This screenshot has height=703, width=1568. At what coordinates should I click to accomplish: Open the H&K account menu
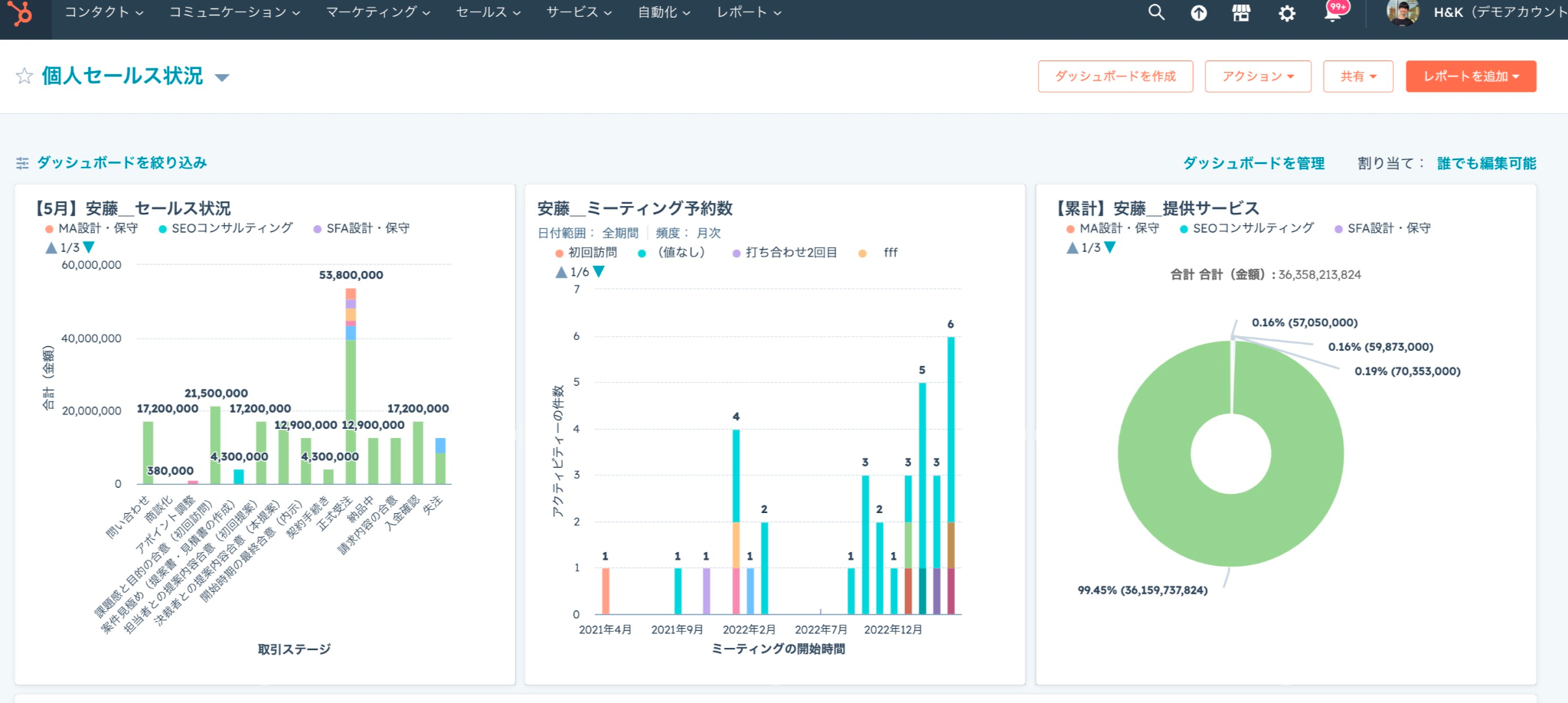coord(1499,12)
